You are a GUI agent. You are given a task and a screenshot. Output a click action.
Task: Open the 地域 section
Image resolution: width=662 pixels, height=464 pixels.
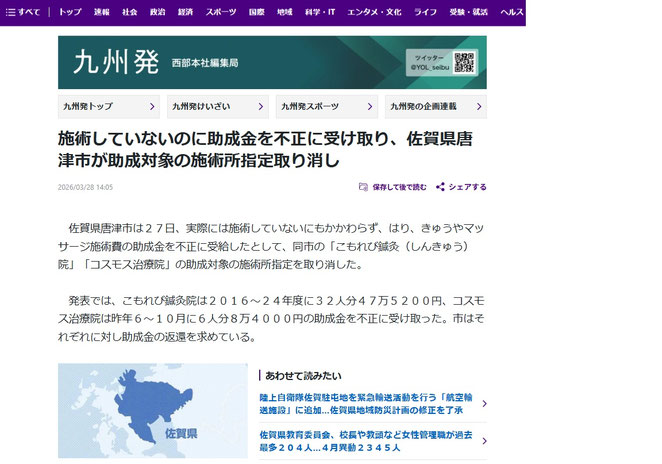pyautogui.click(x=285, y=12)
